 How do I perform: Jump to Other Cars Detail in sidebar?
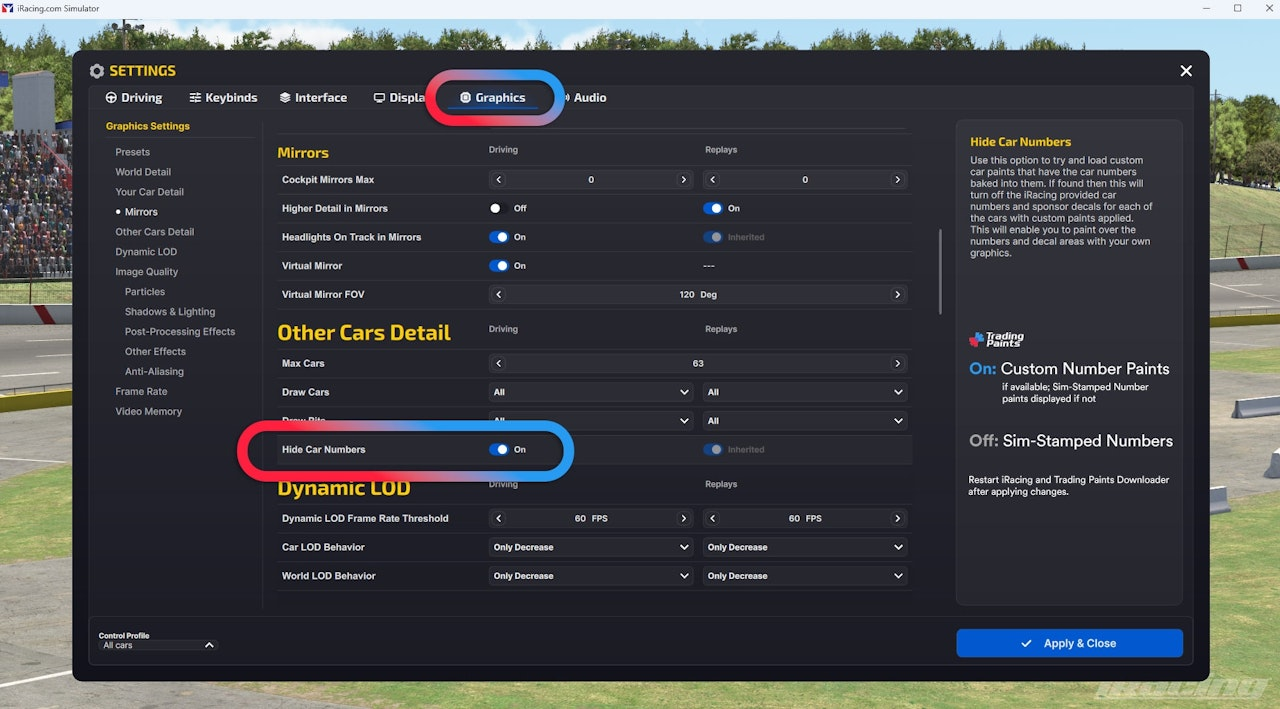[x=154, y=232]
